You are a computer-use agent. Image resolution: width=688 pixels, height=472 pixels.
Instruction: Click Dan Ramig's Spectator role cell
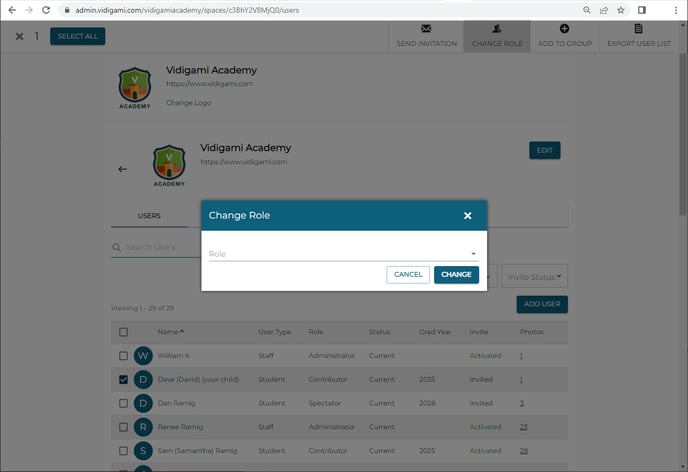(x=325, y=403)
